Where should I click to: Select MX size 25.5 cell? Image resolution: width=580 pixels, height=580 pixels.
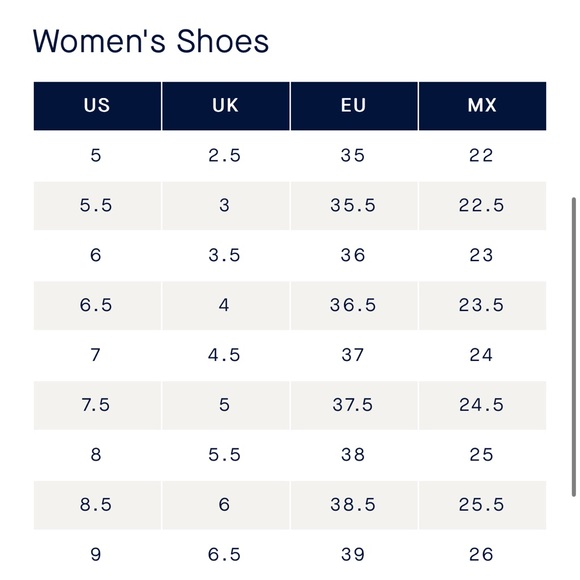(482, 505)
